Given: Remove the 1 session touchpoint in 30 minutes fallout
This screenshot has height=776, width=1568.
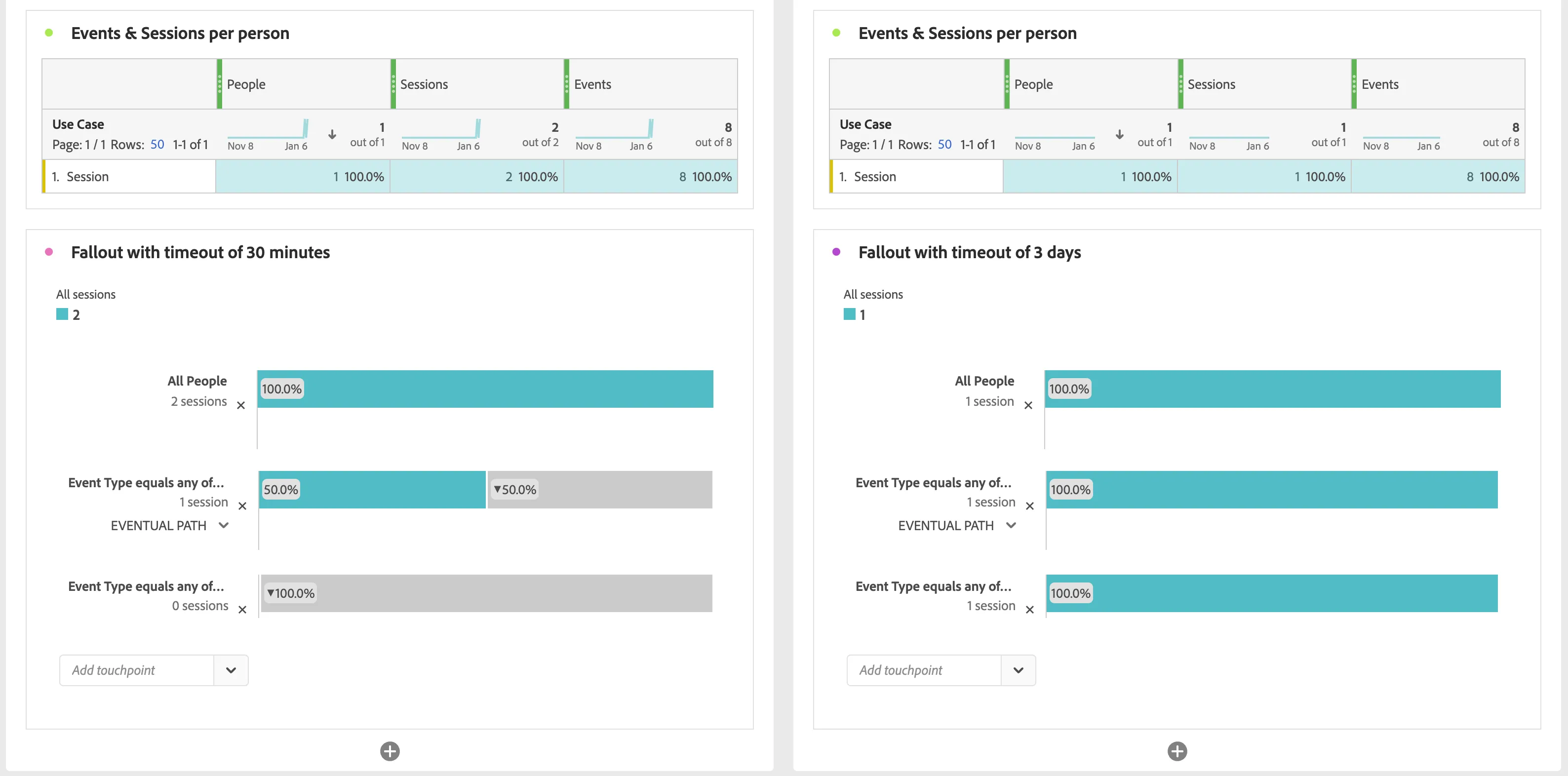Looking at the screenshot, I should coord(242,506).
